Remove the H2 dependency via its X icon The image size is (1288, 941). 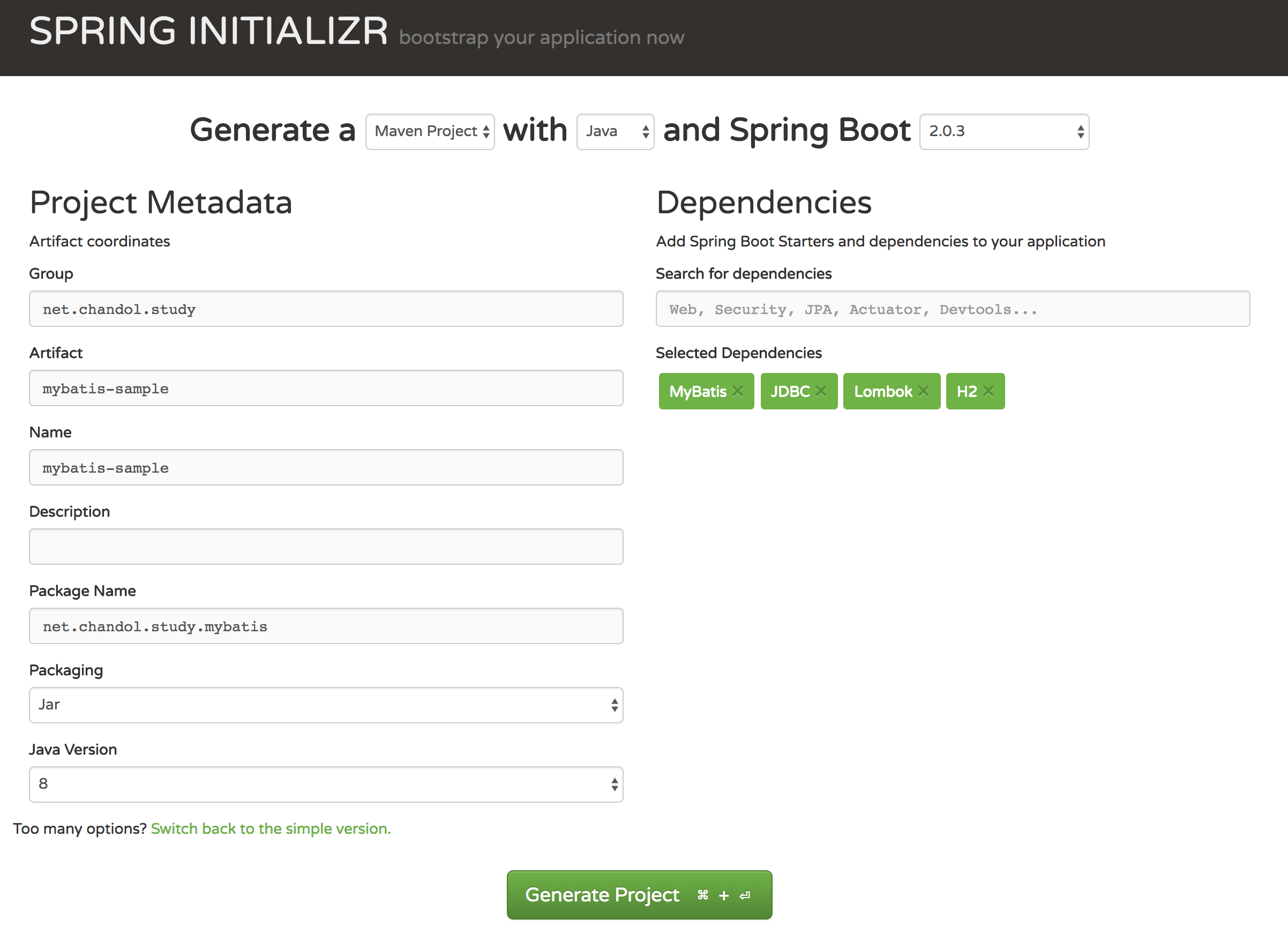pos(988,391)
